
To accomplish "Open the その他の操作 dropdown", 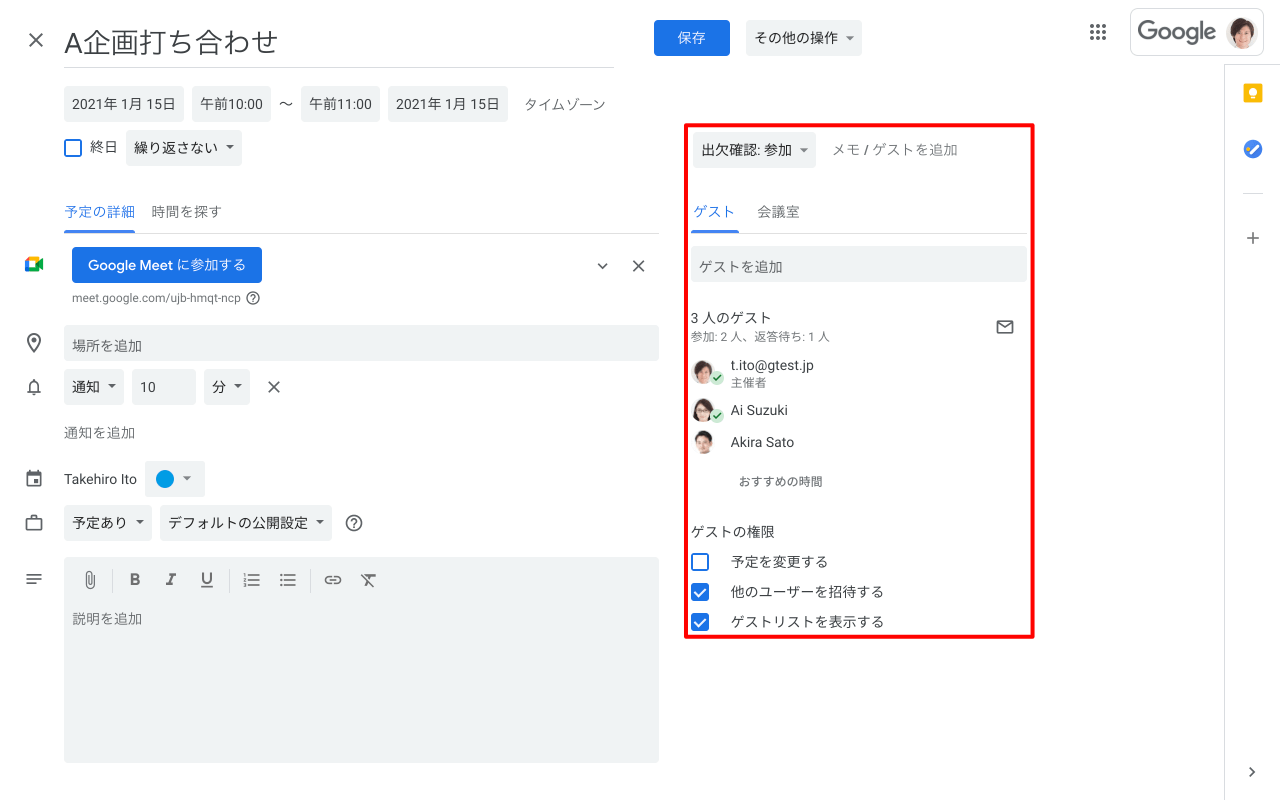I will click(804, 38).
